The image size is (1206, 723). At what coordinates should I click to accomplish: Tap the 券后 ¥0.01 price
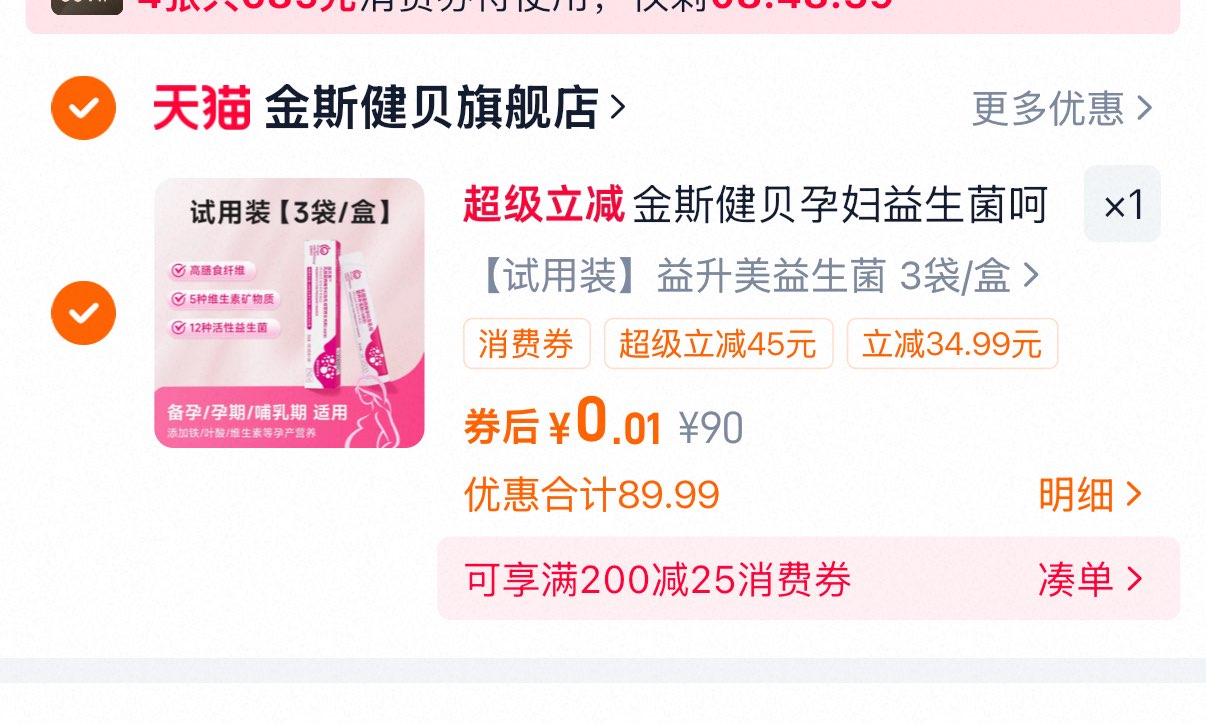(563, 423)
